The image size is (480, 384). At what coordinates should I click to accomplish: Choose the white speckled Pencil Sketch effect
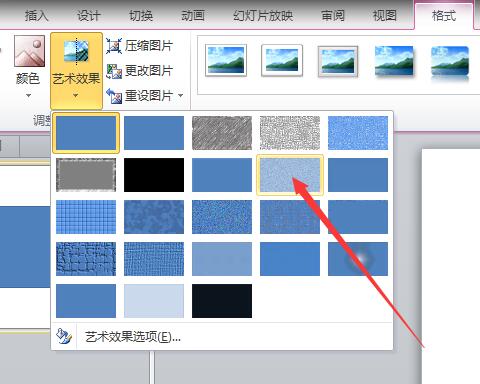290,133
